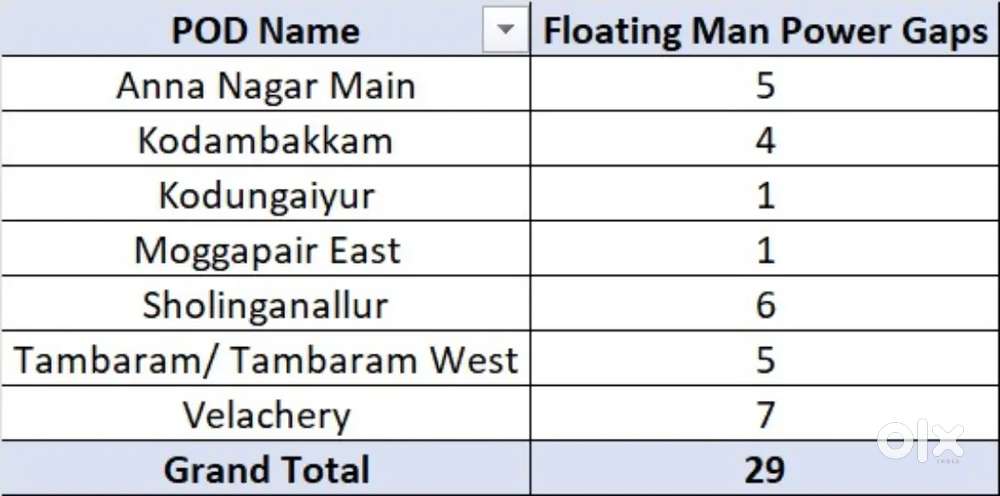Click Moggapair East's gap value cell

tap(765, 250)
